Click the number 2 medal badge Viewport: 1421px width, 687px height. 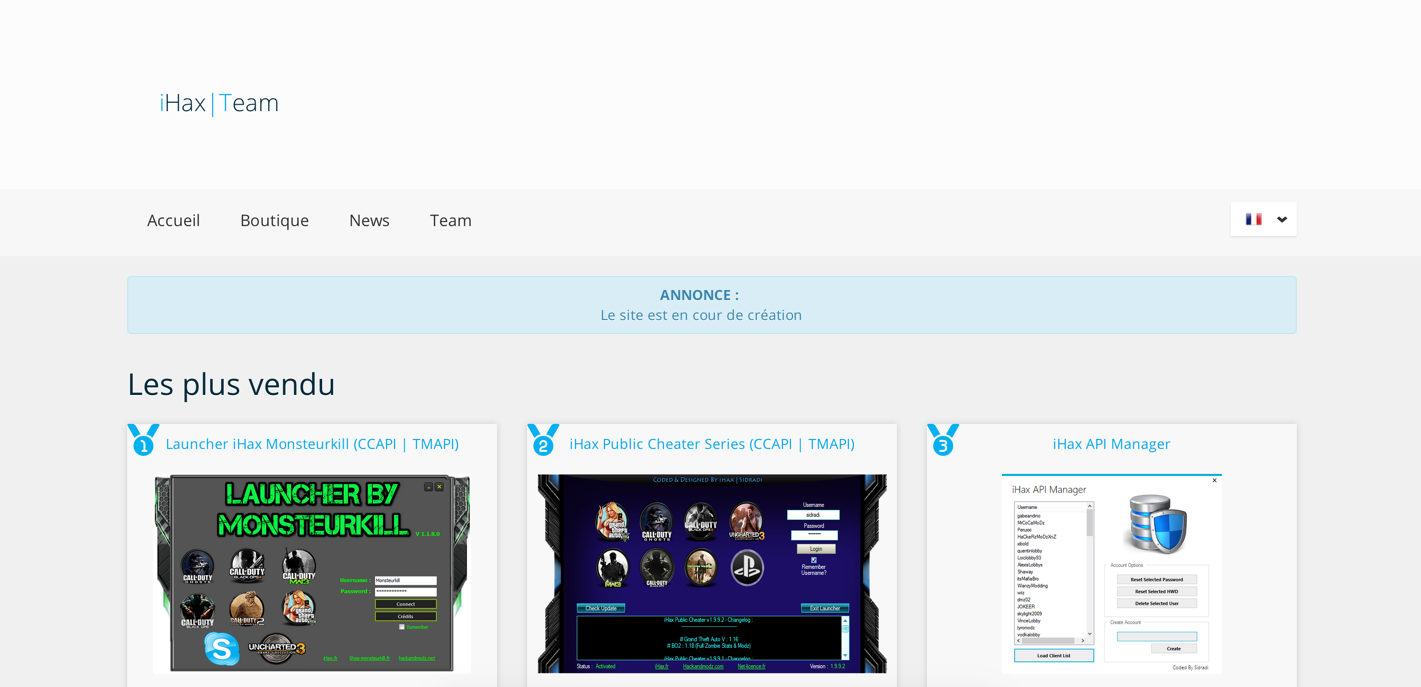(x=543, y=440)
